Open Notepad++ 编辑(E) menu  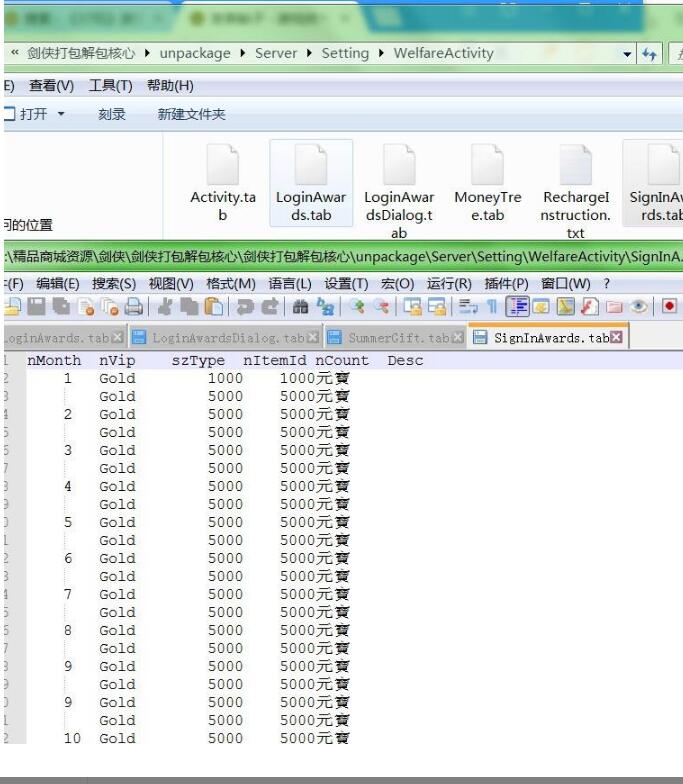point(58,284)
